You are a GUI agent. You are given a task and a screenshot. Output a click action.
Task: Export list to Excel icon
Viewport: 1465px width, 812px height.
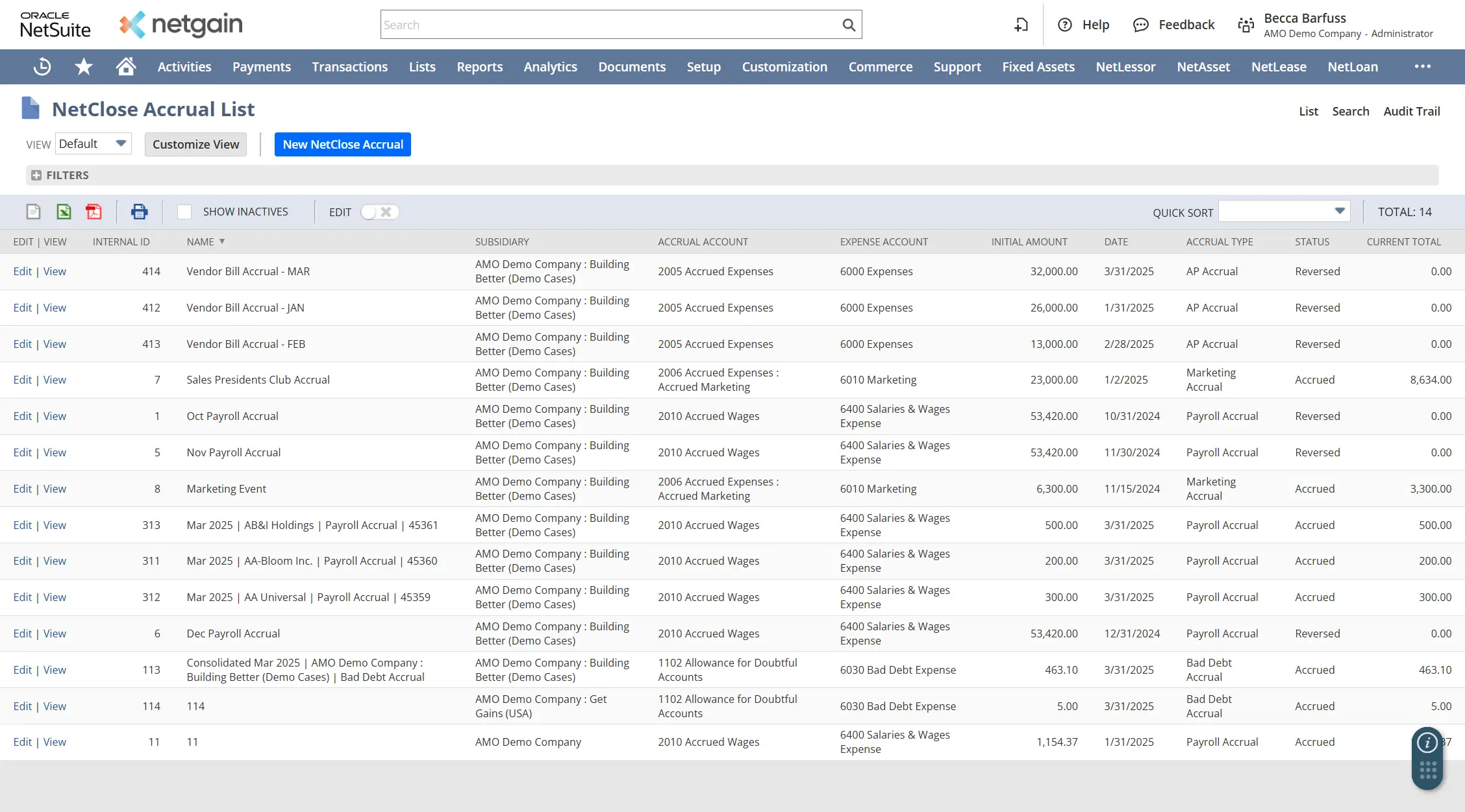coord(64,212)
